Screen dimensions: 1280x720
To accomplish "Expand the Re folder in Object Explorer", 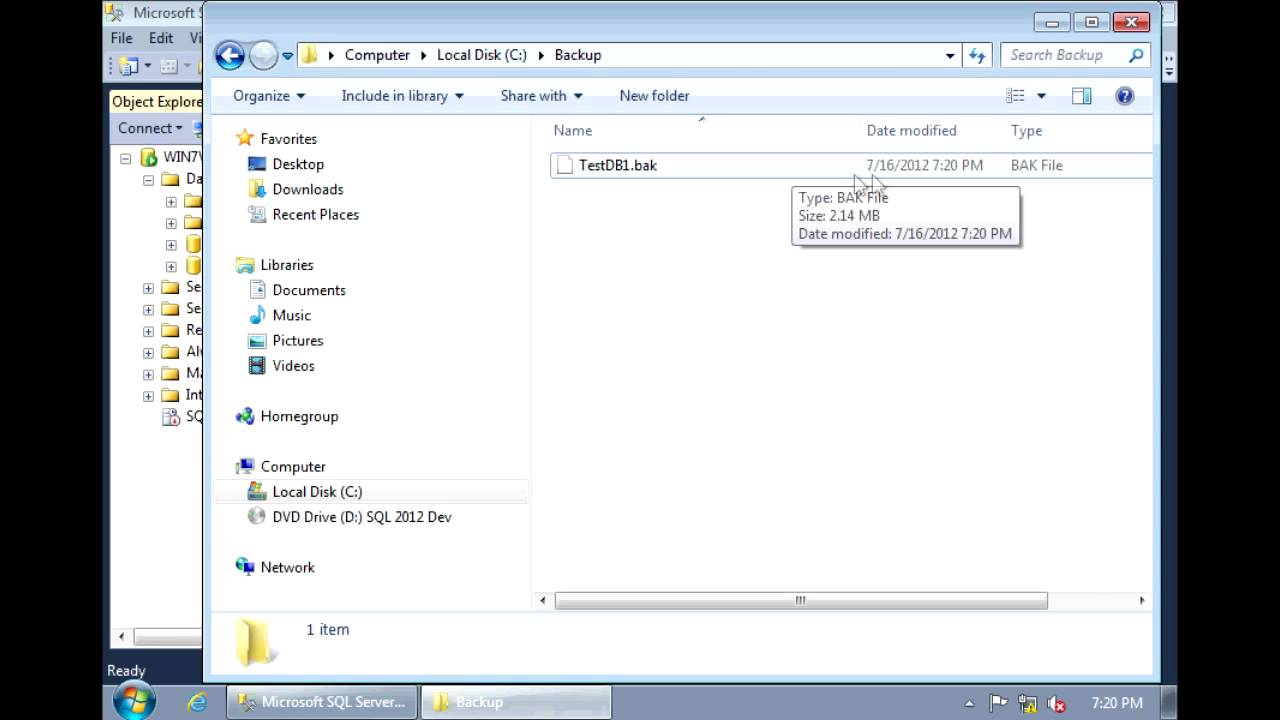I will coord(148,331).
